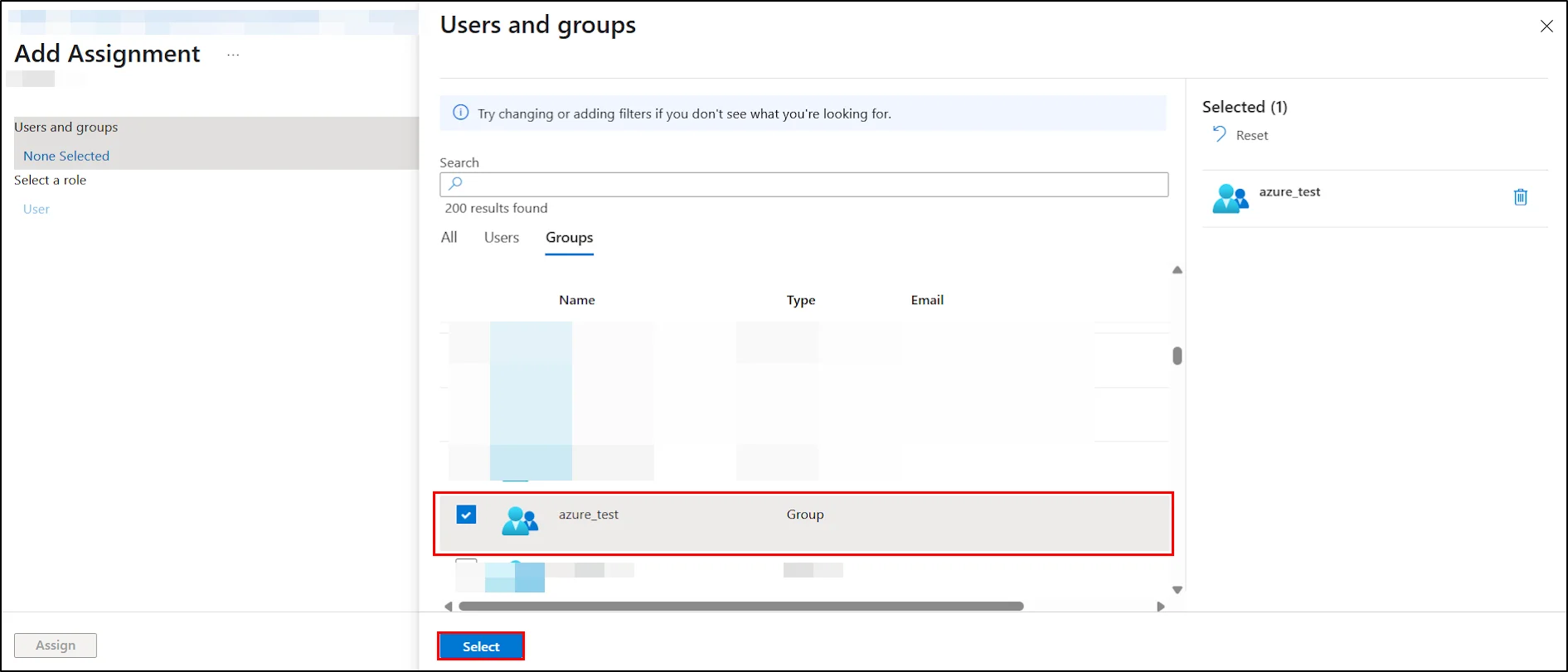Sort by the Email column header

(x=927, y=300)
